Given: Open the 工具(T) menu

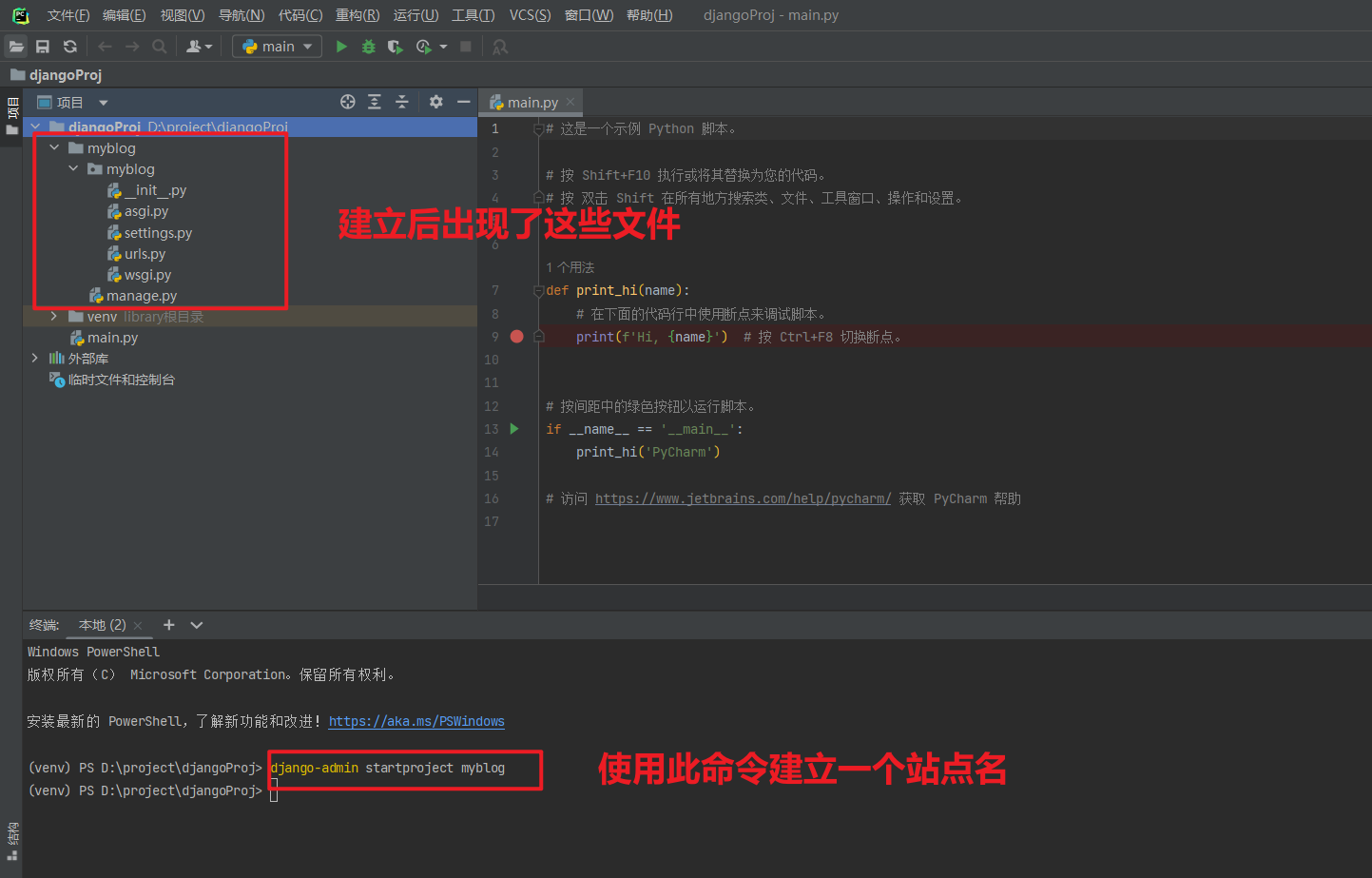Looking at the screenshot, I should (473, 15).
